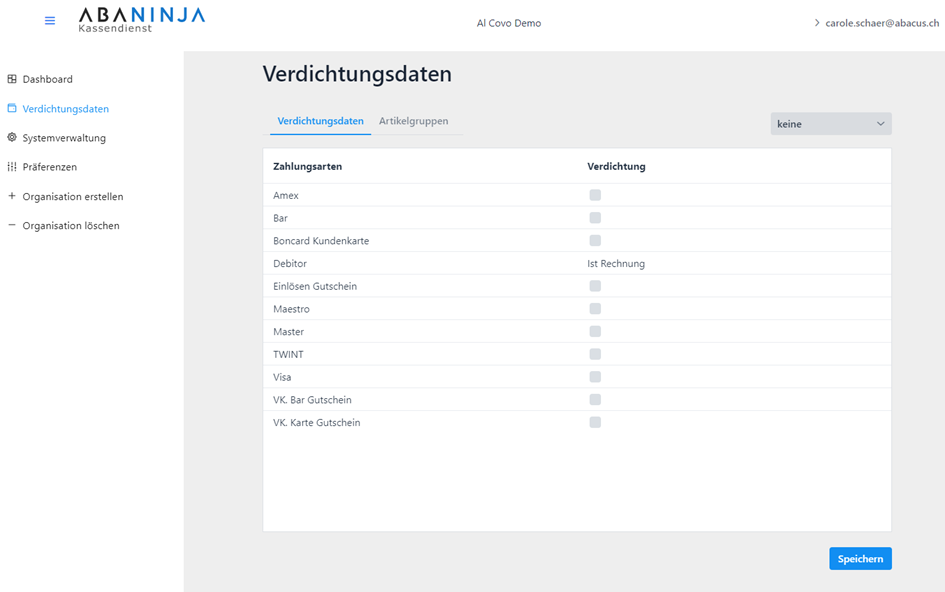
Task: Click the Verdichtungsdaten sidebar icon
Action: pyautogui.click(x=12, y=108)
